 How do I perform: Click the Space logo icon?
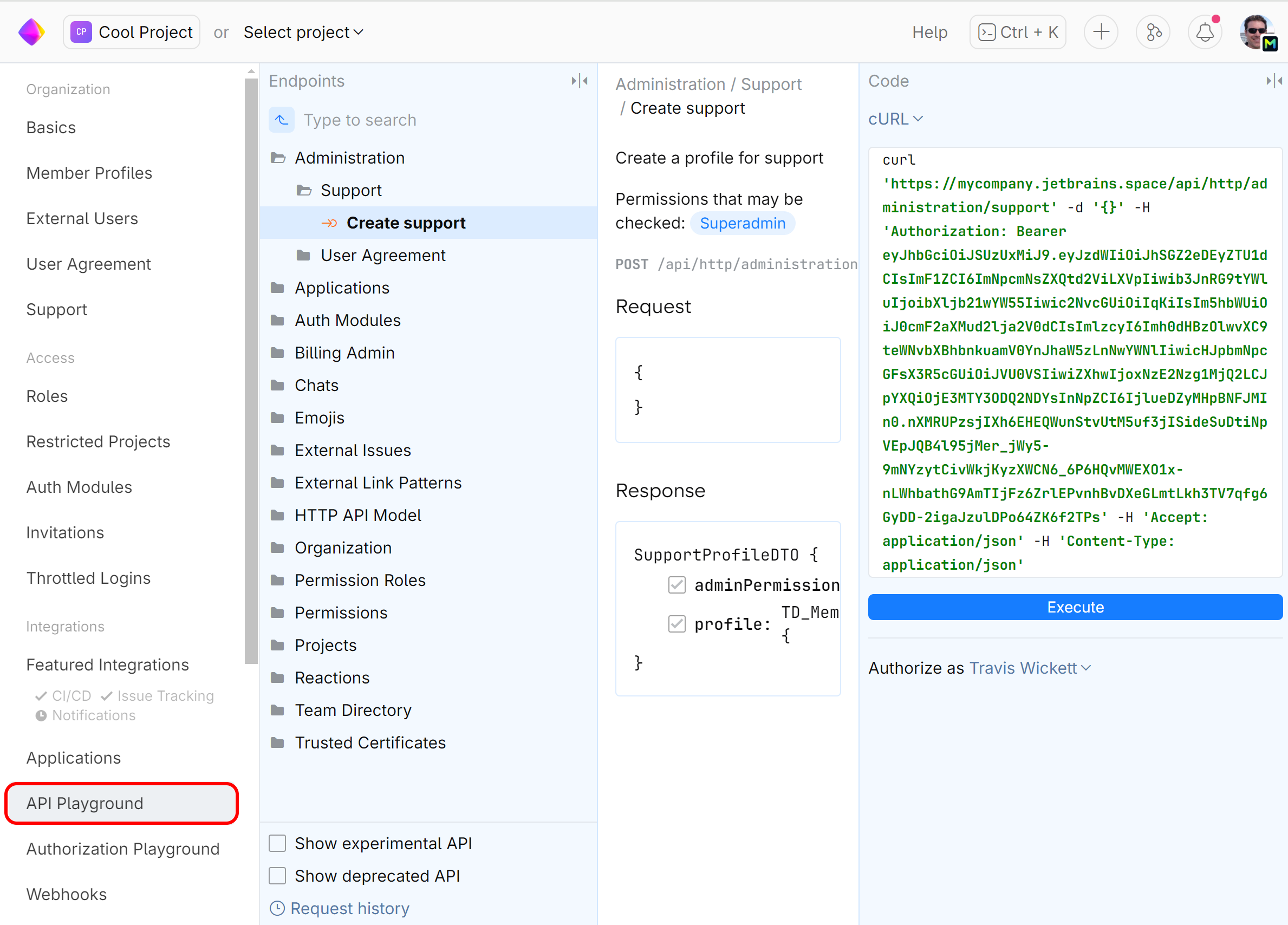click(31, 32)
